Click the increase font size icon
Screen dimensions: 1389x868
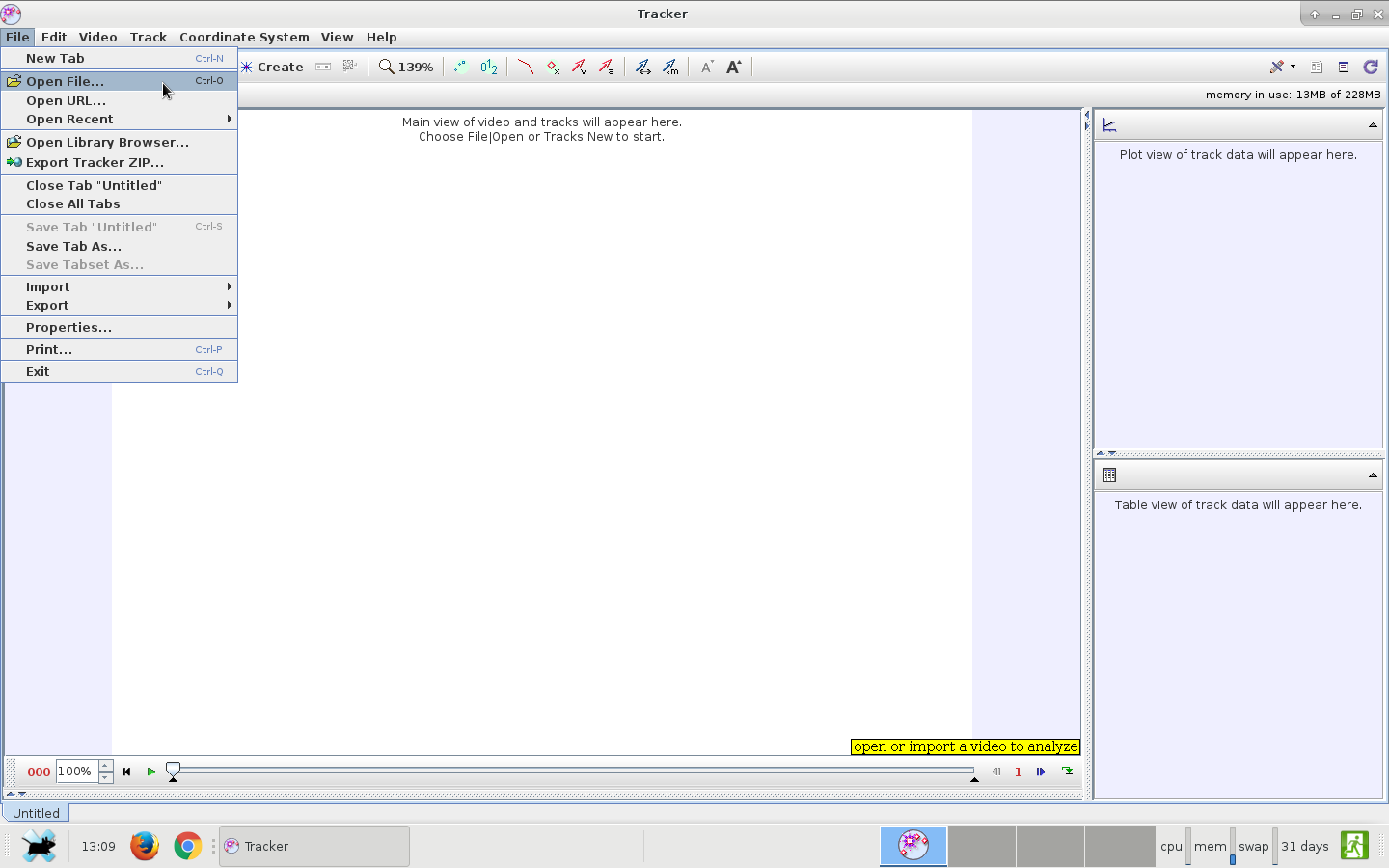coord(733,67)
